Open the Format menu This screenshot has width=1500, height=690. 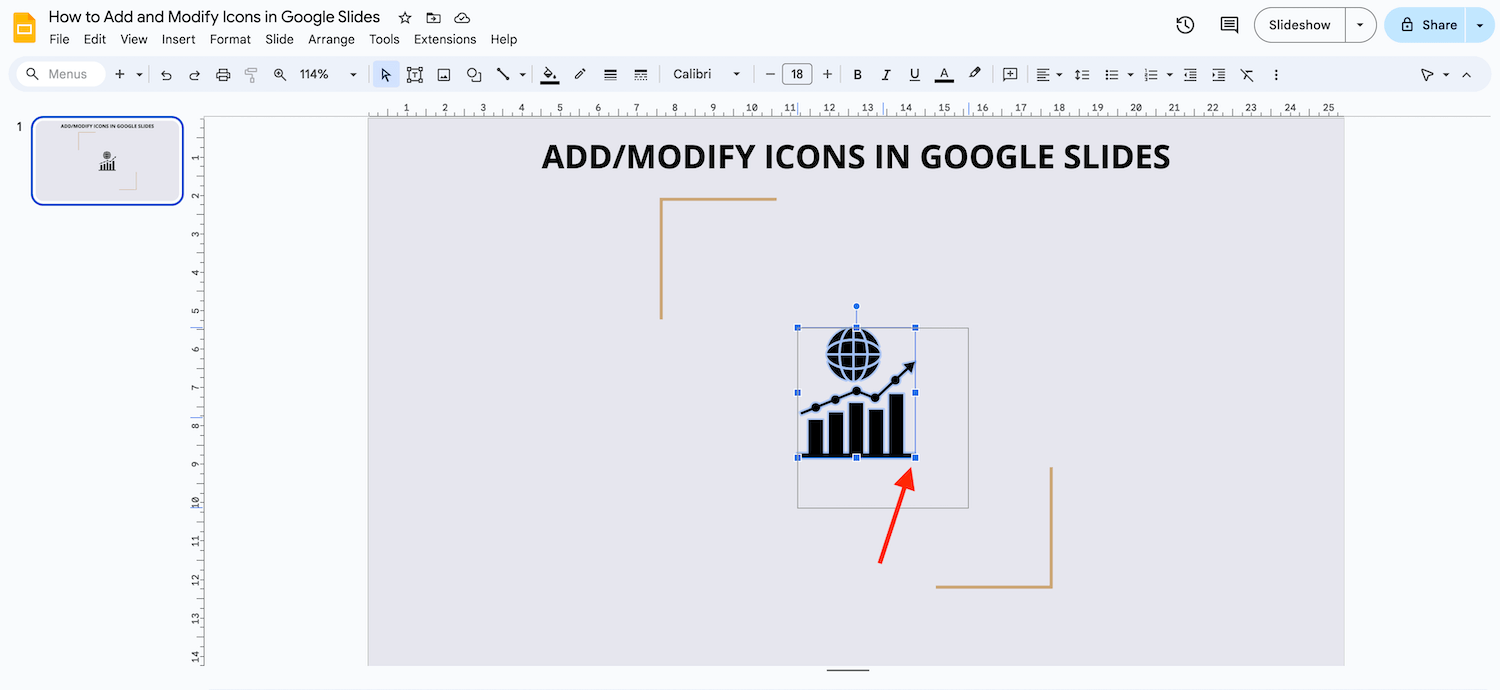[x=230, y=39]
